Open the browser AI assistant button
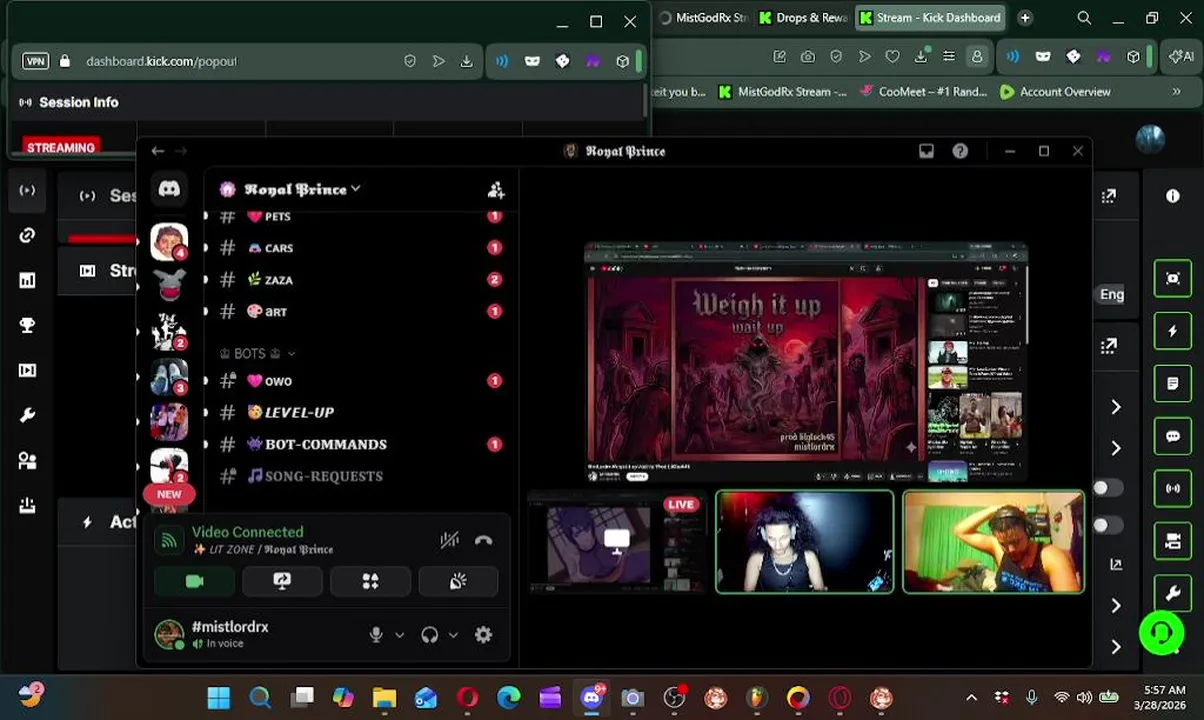 click(1180, 57)
